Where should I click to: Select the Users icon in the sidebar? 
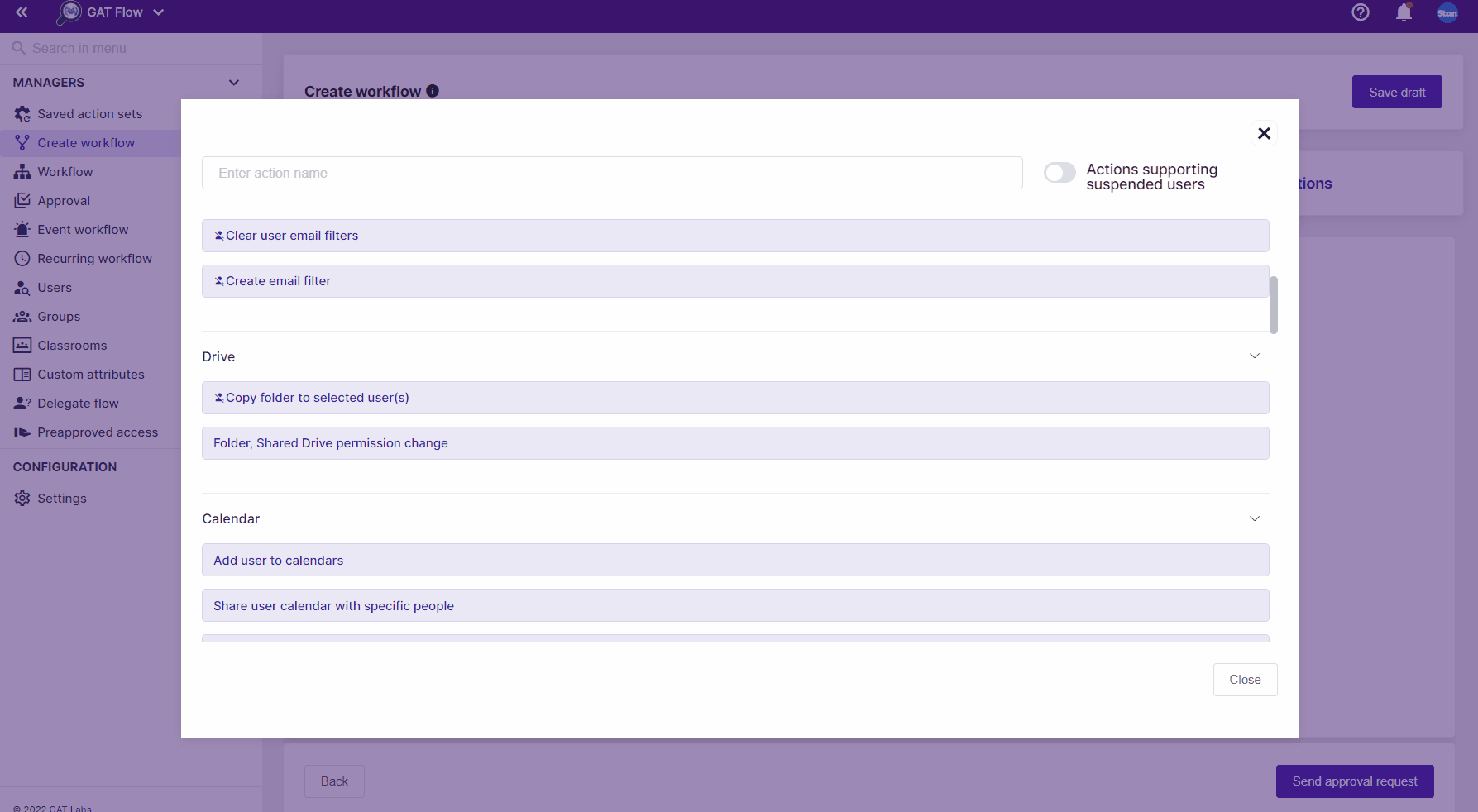coord(22,287)
